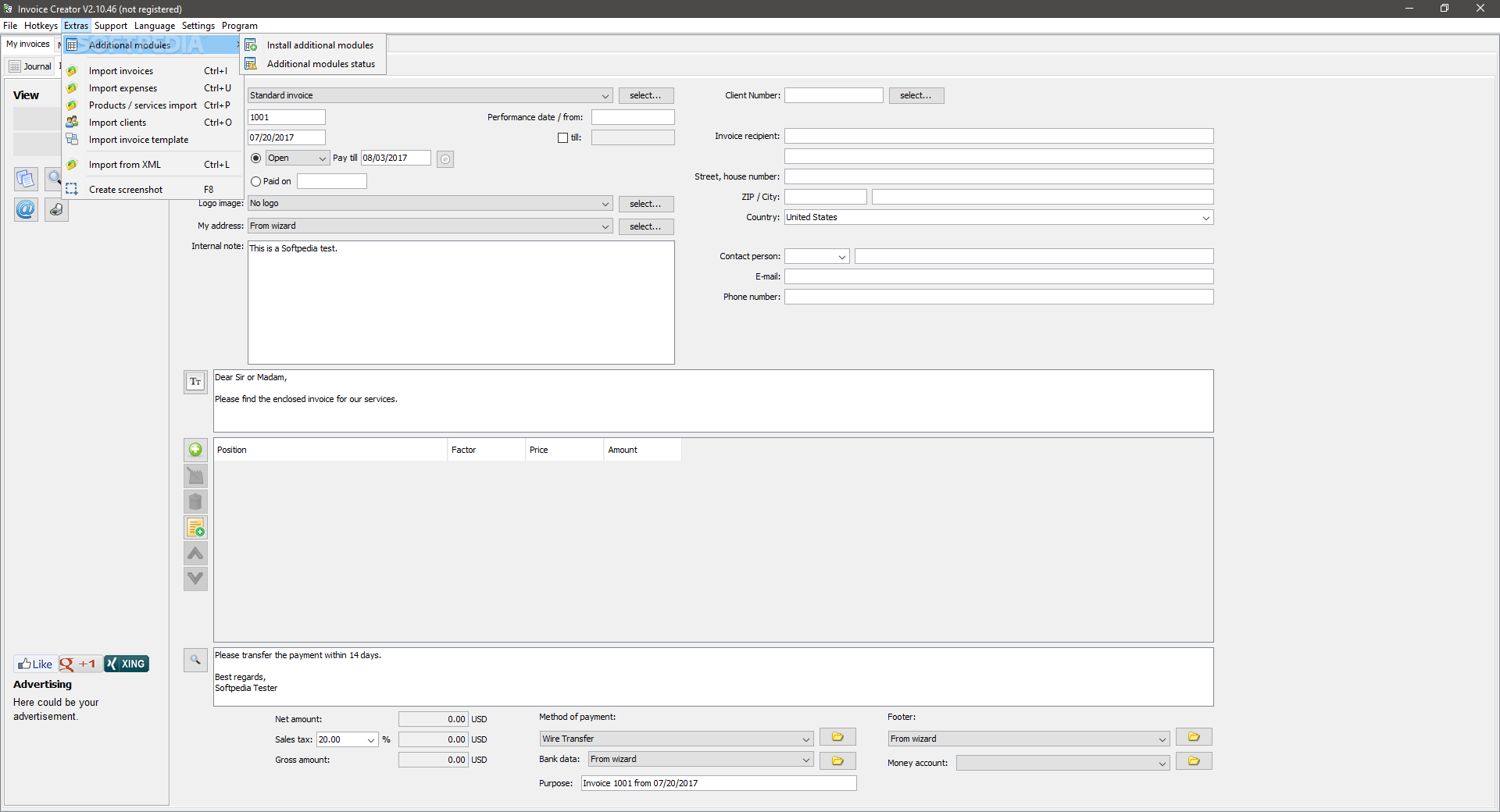
Task: Expand the No logo image dropdown
Action: (x=605, y=204)
